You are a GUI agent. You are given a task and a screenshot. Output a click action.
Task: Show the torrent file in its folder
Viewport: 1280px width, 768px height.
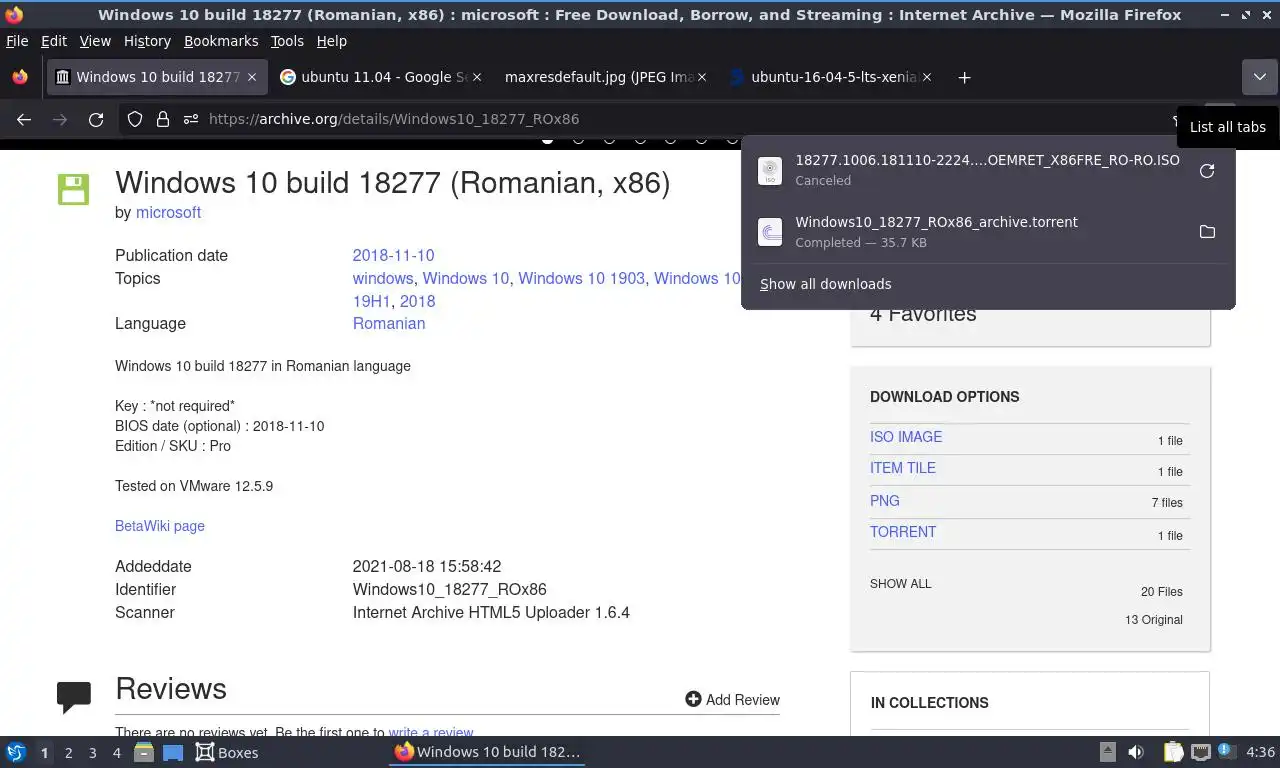coord(1207,232)
